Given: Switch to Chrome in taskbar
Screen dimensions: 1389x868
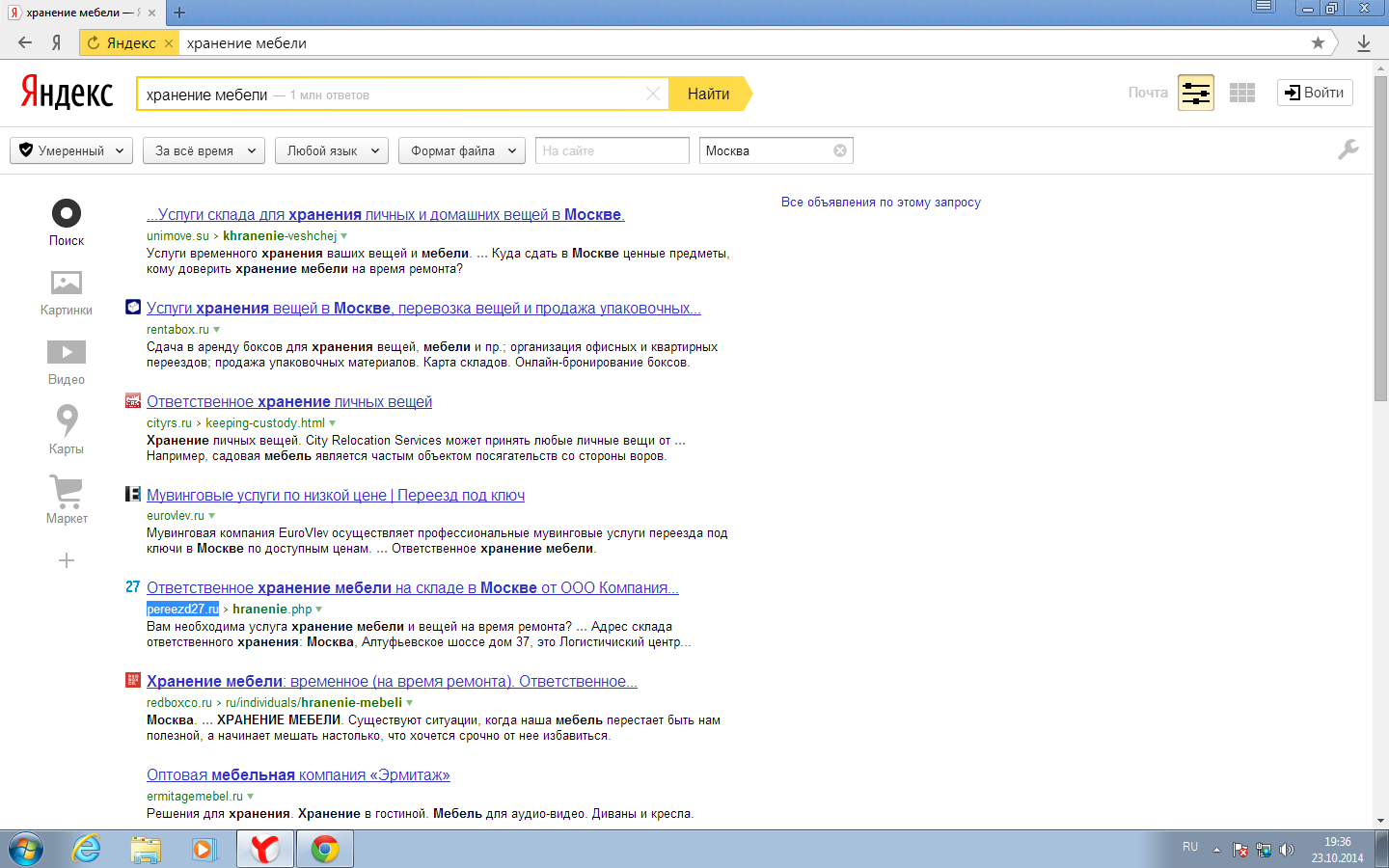Looking at the screenshot, I should point(325,850).
